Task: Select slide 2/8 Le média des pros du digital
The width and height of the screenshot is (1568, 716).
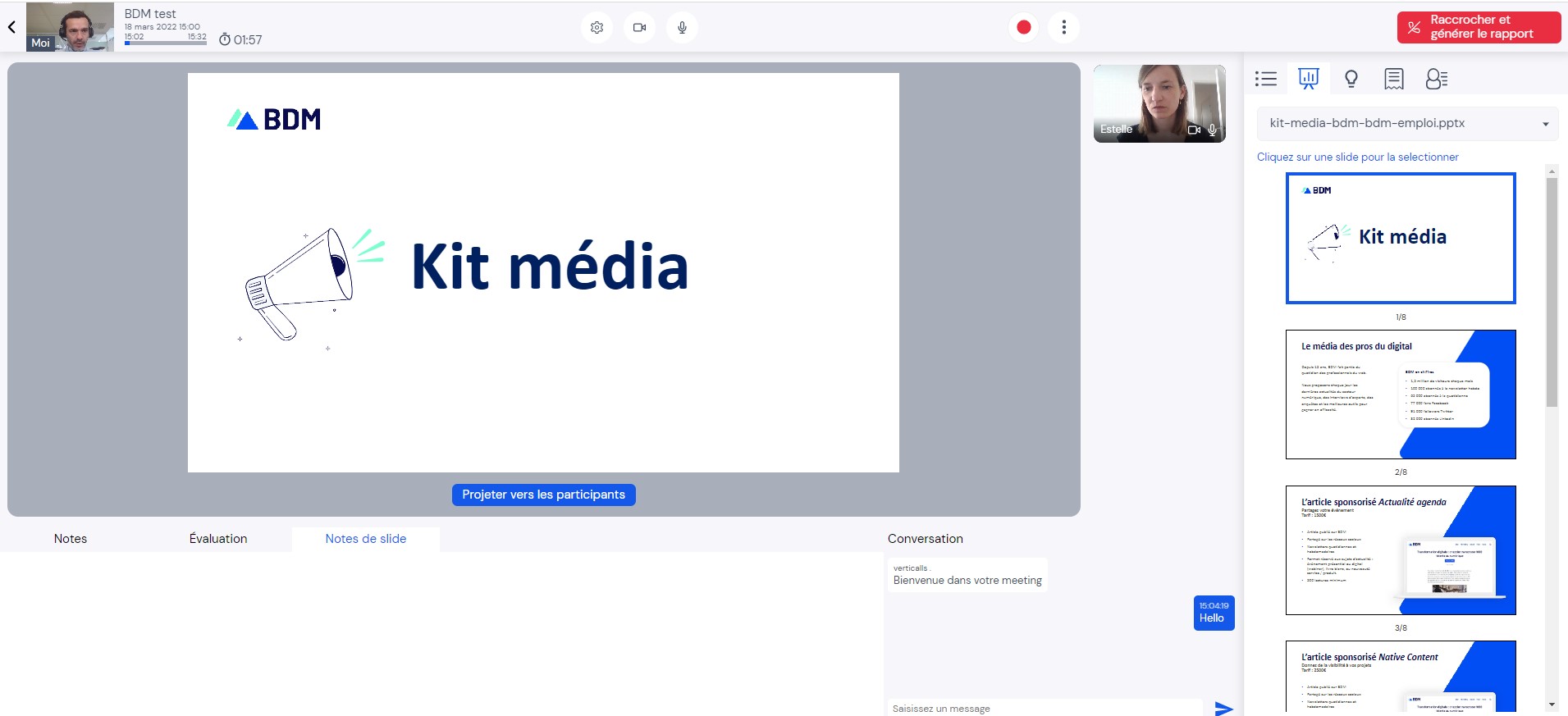Action: point(1401,394)
